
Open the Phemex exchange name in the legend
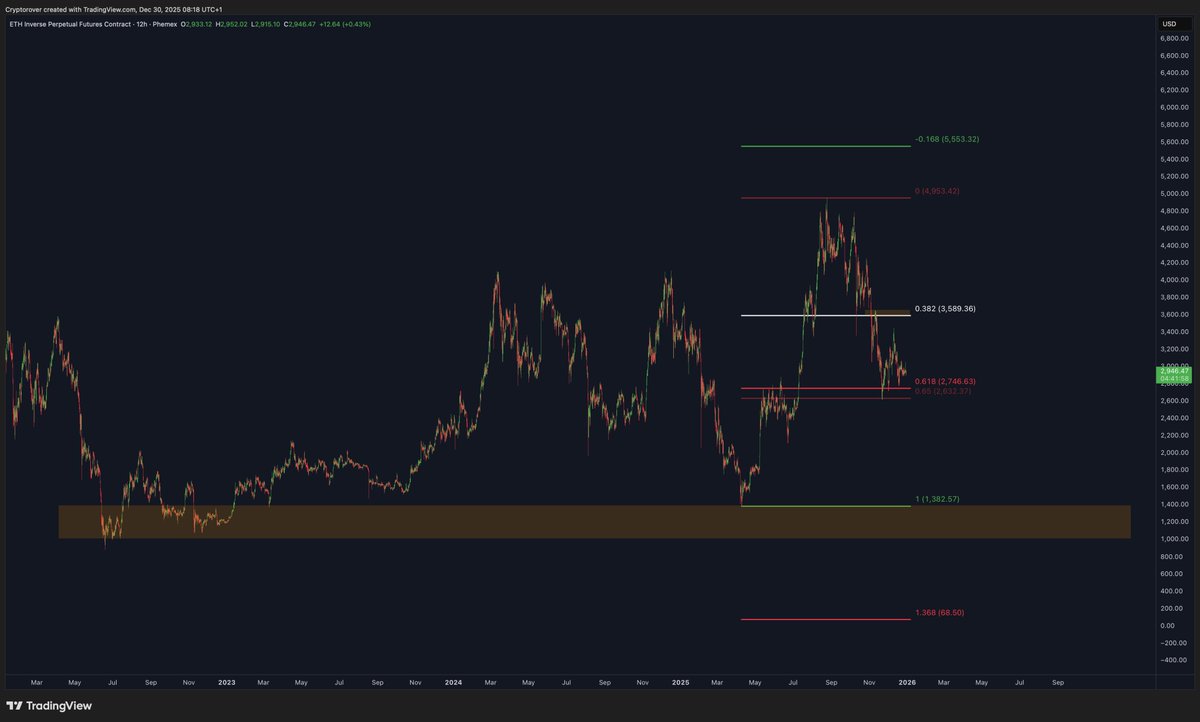tap(166, 23)
